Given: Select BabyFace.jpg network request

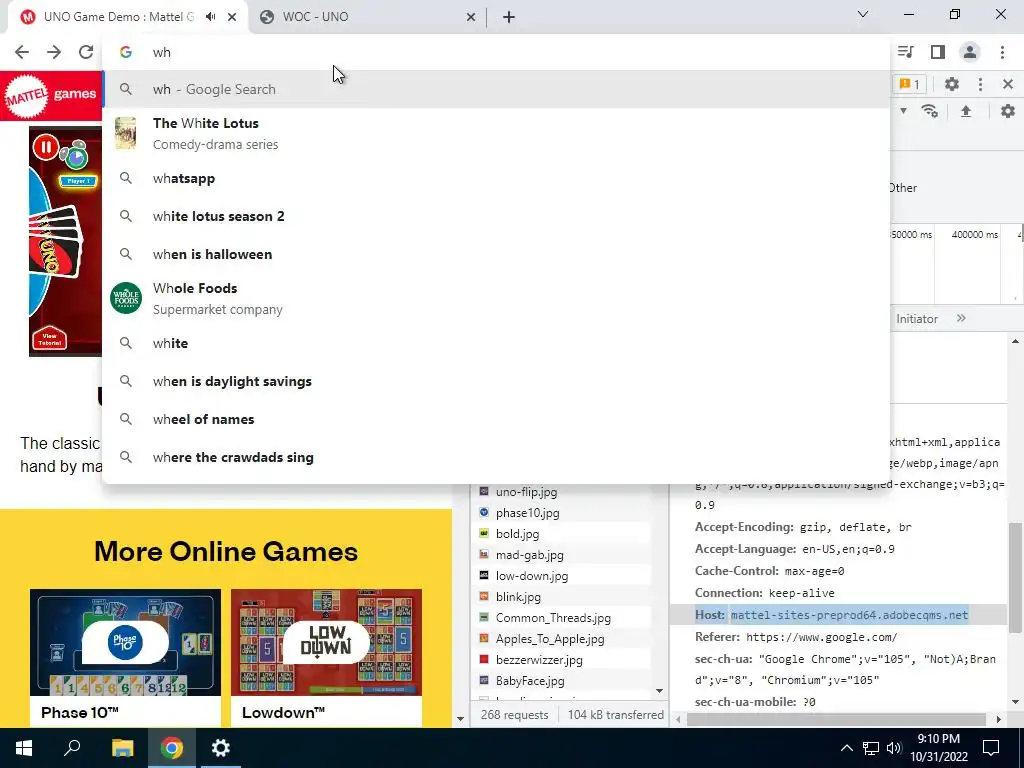Looking at the screenshot, I should coord(530,680).
